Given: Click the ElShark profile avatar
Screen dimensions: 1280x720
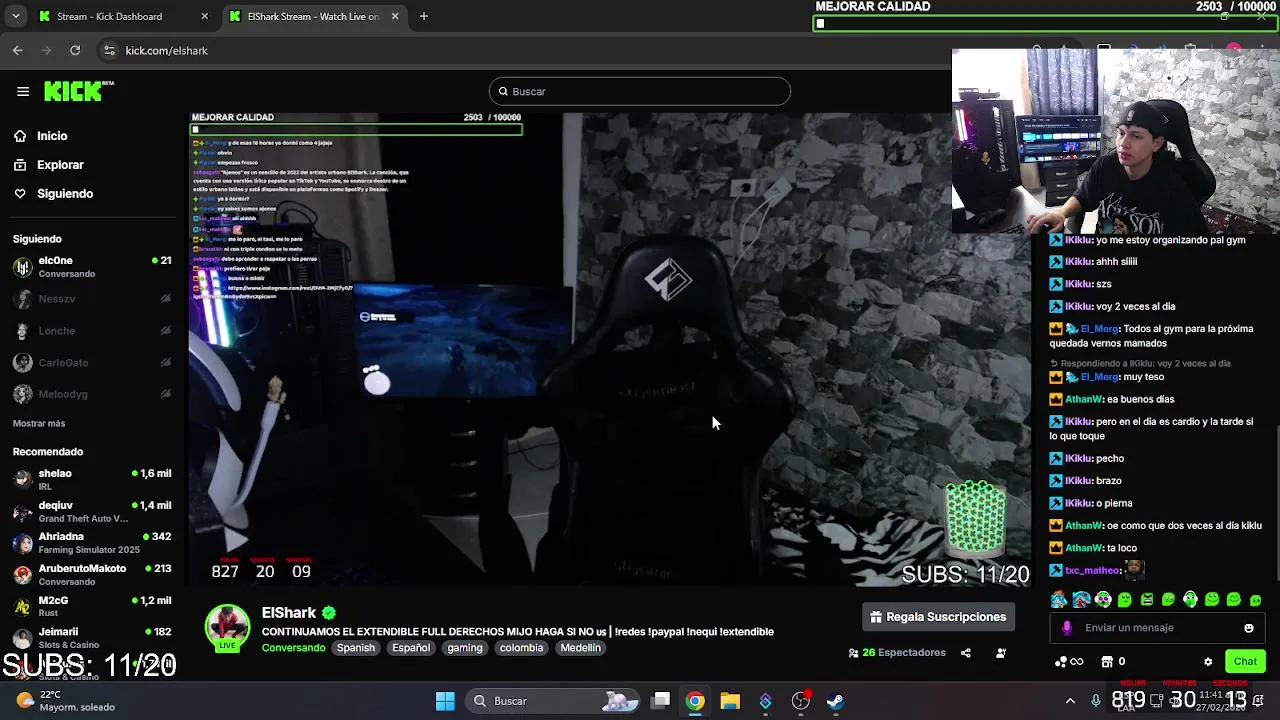Looking at the screenshot, I should point(228,626).
